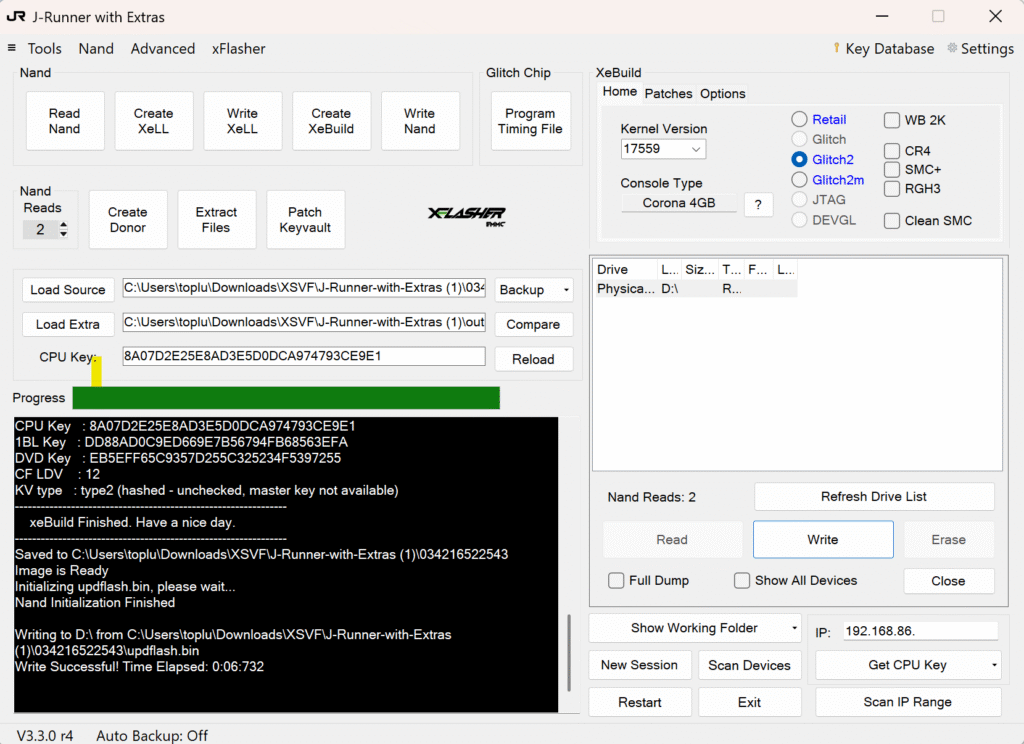This screenshot has width=1024, height=744.
Task: Expand the Get CPU Key dropdown arrow
Action: click(994, 665)
